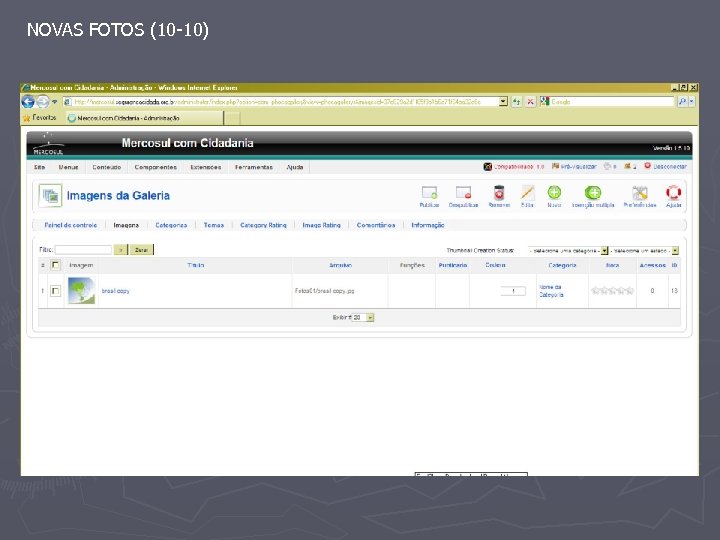Go back with the browser back arrow
Viewport: 720px width, 540px height.
28,101
